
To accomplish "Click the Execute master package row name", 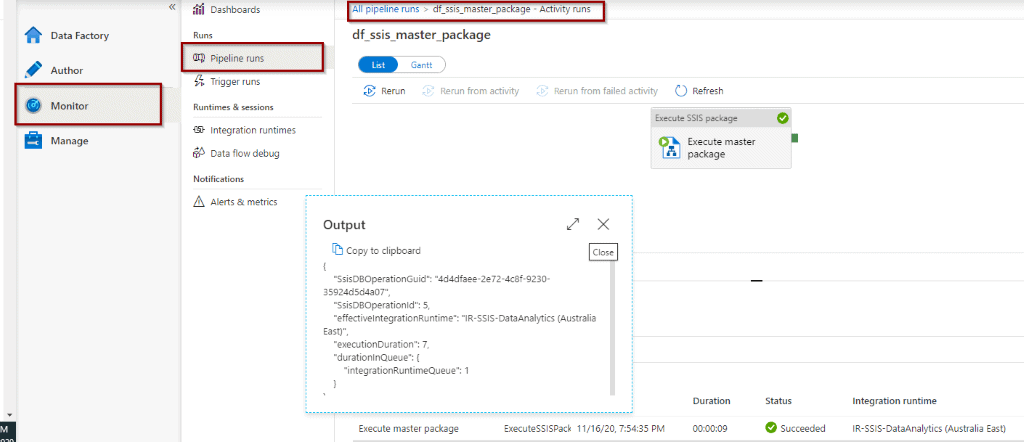I will (x=408, y=428).
